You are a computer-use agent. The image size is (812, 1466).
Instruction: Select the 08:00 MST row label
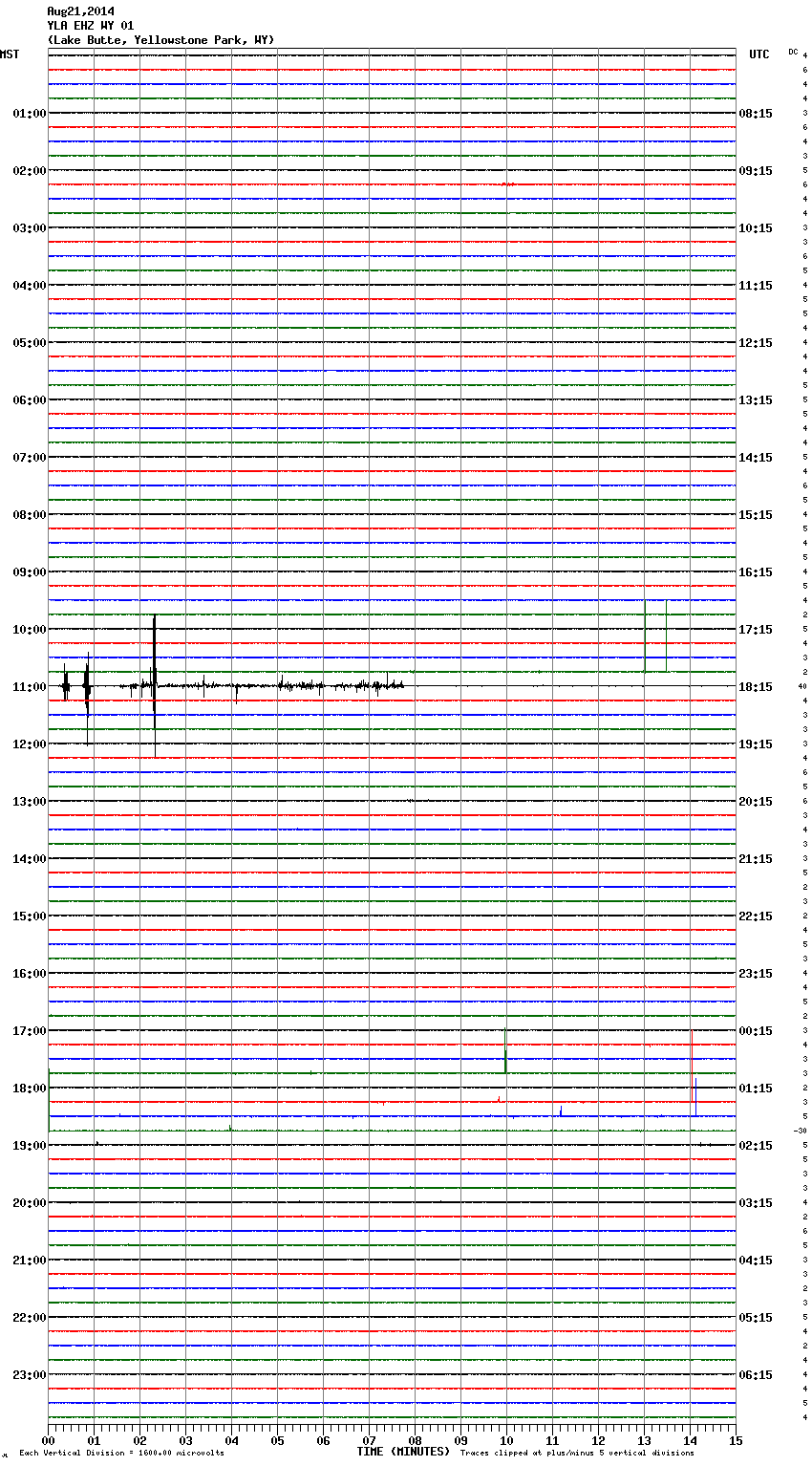29,515
